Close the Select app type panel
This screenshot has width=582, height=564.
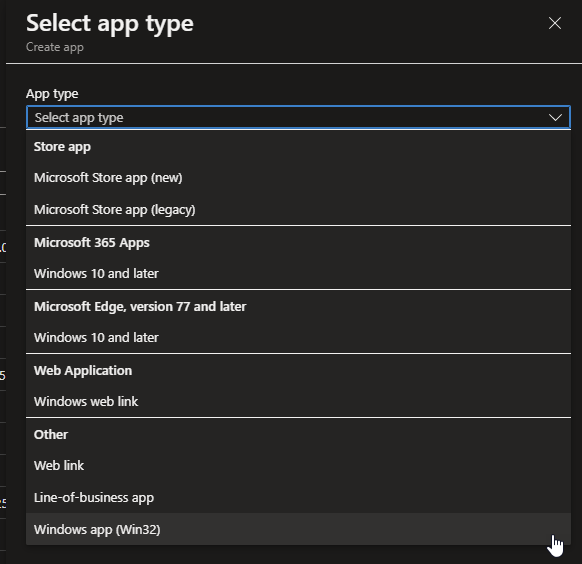point(555,23)
